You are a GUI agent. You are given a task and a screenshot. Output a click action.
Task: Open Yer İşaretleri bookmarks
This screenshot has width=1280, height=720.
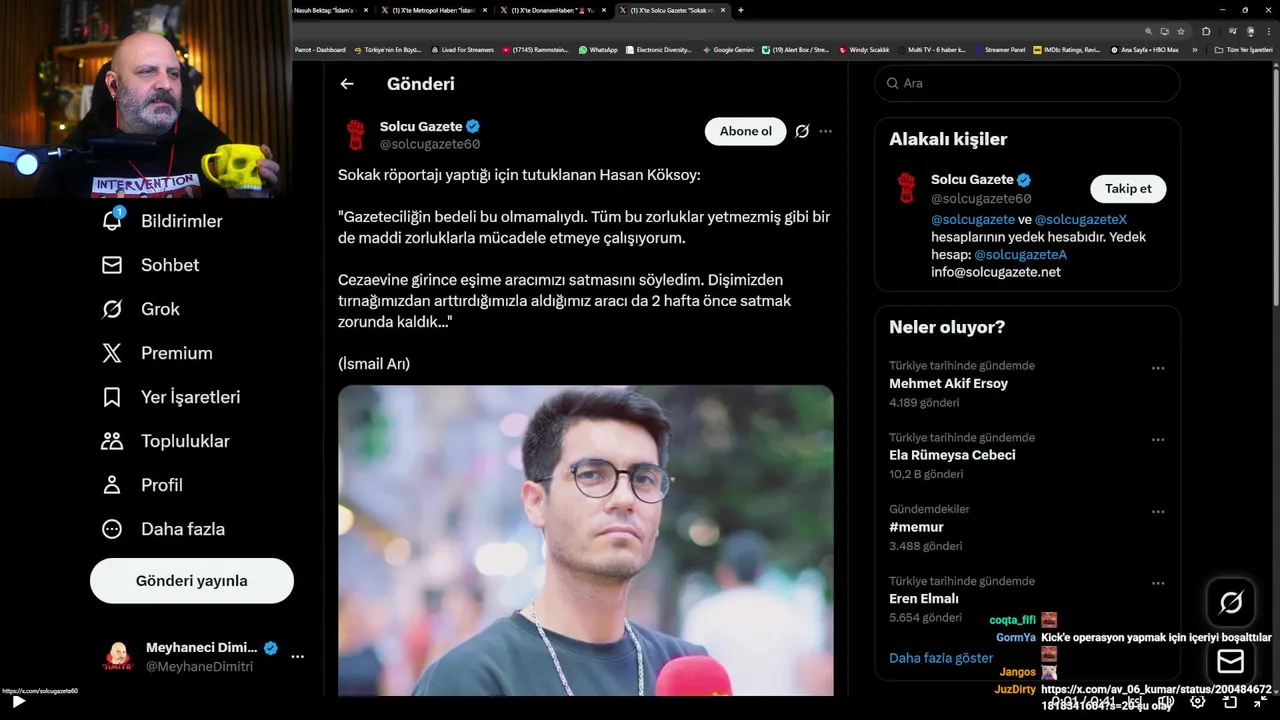(x=171, y=397)
